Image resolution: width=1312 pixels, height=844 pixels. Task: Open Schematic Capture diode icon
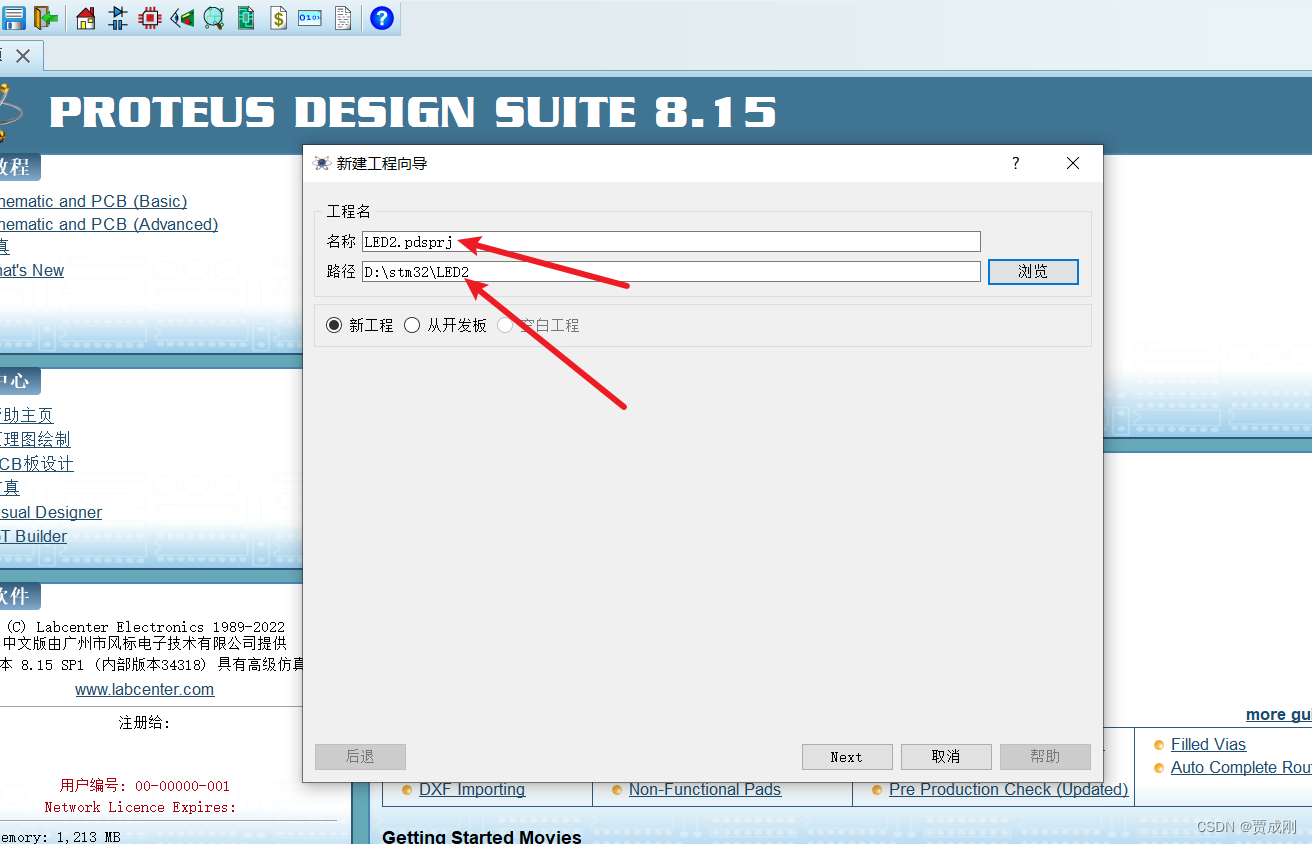[x=118, y=17]
